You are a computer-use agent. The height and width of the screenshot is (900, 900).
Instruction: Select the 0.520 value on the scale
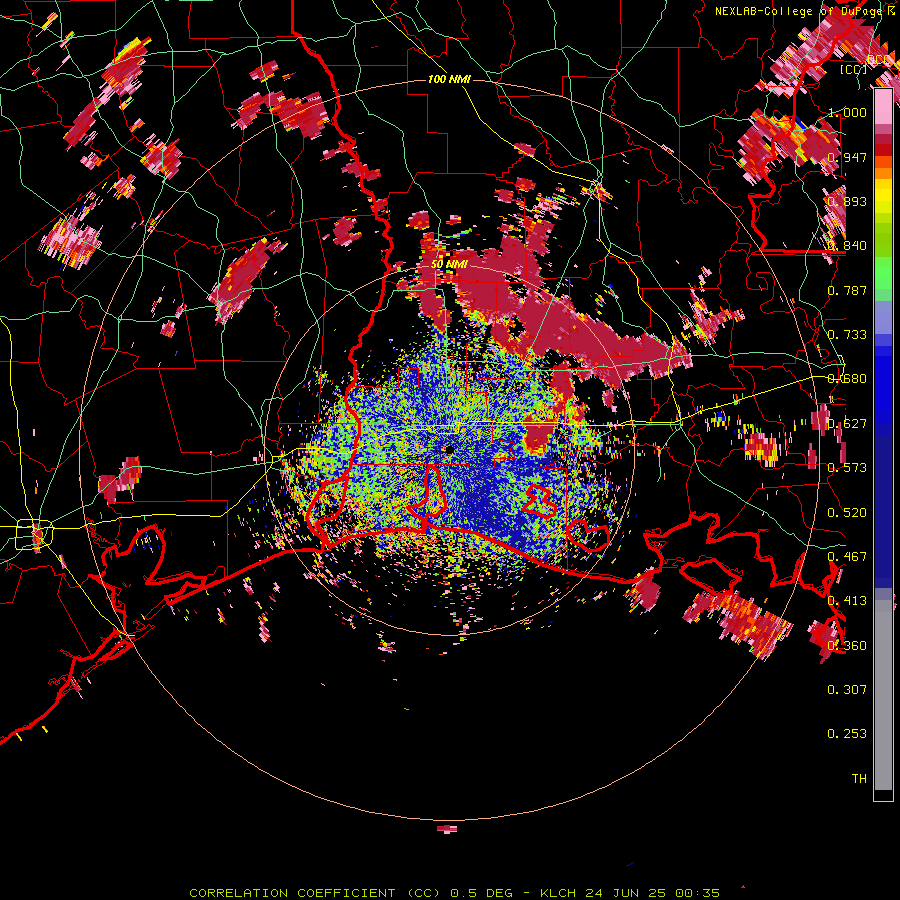pos(847,513)
